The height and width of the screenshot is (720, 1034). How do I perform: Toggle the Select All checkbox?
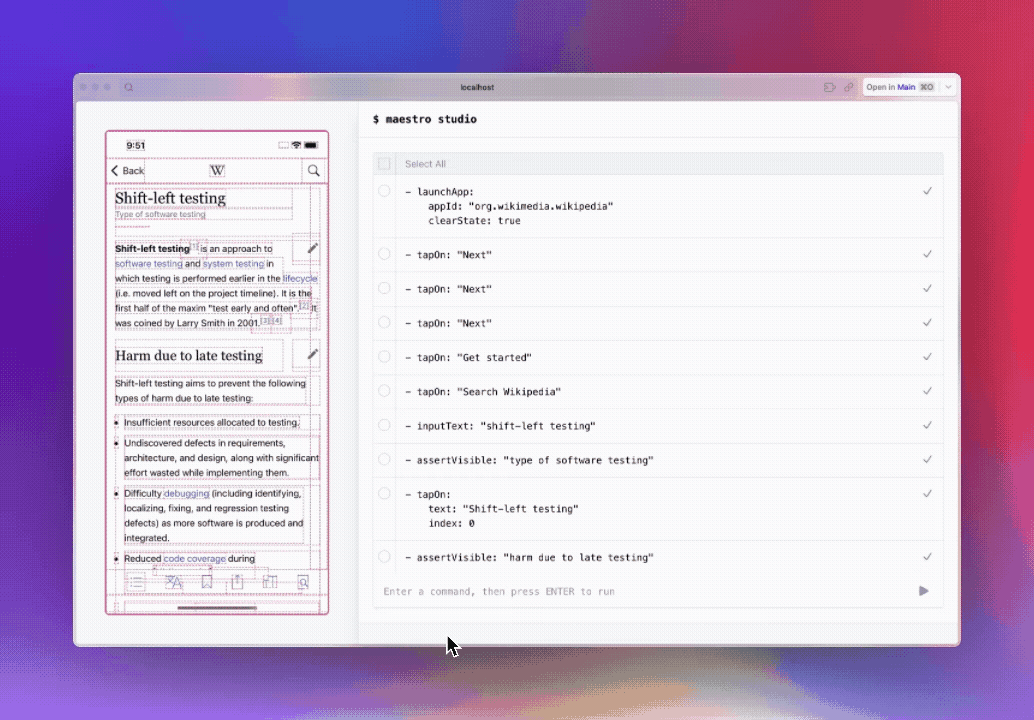[x=384, y=164]
